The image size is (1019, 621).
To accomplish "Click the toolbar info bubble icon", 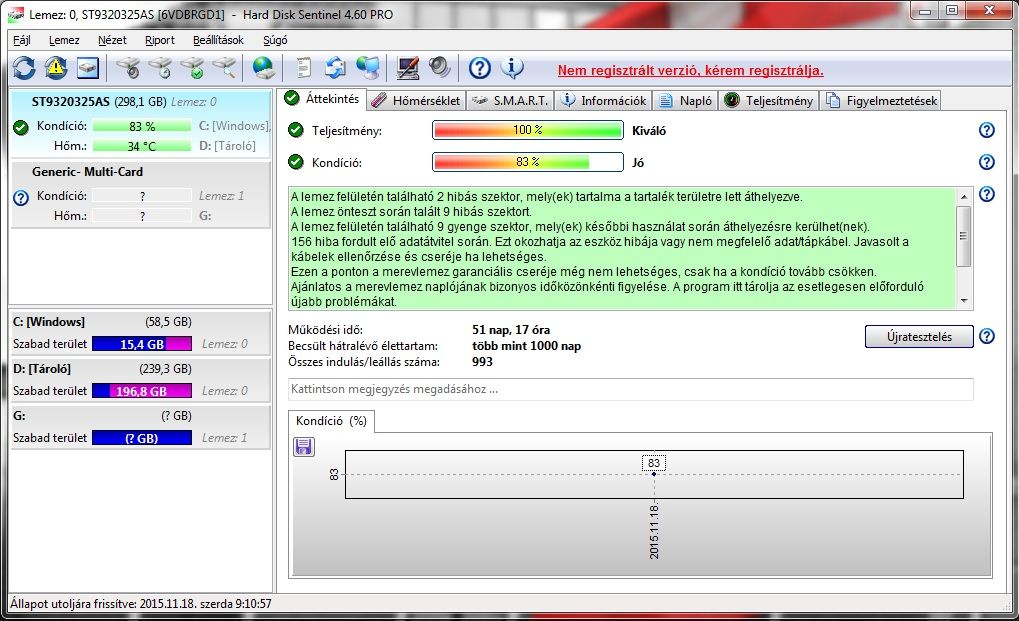I will [512, 67].
